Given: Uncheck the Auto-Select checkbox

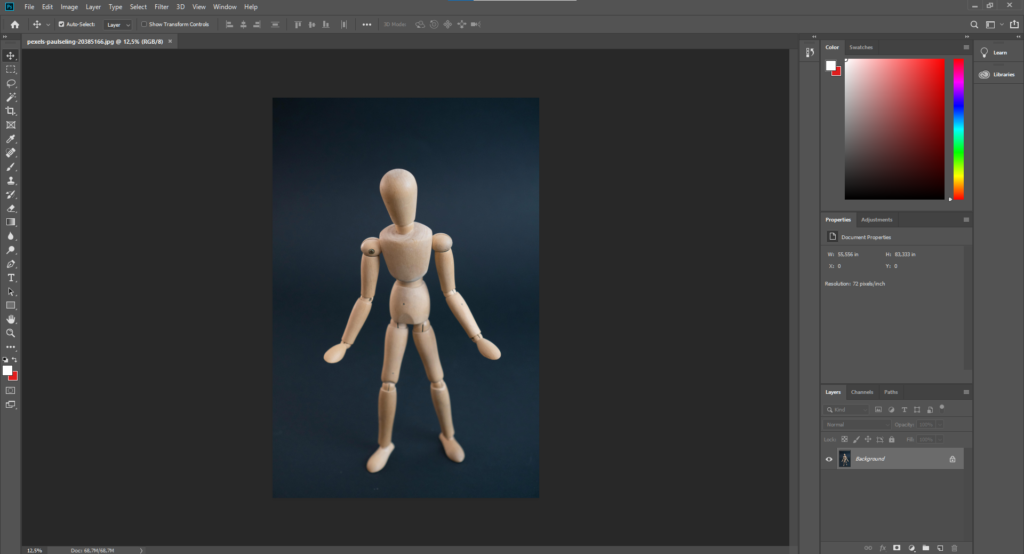Looking at the screenshot, I should [61, 24].
